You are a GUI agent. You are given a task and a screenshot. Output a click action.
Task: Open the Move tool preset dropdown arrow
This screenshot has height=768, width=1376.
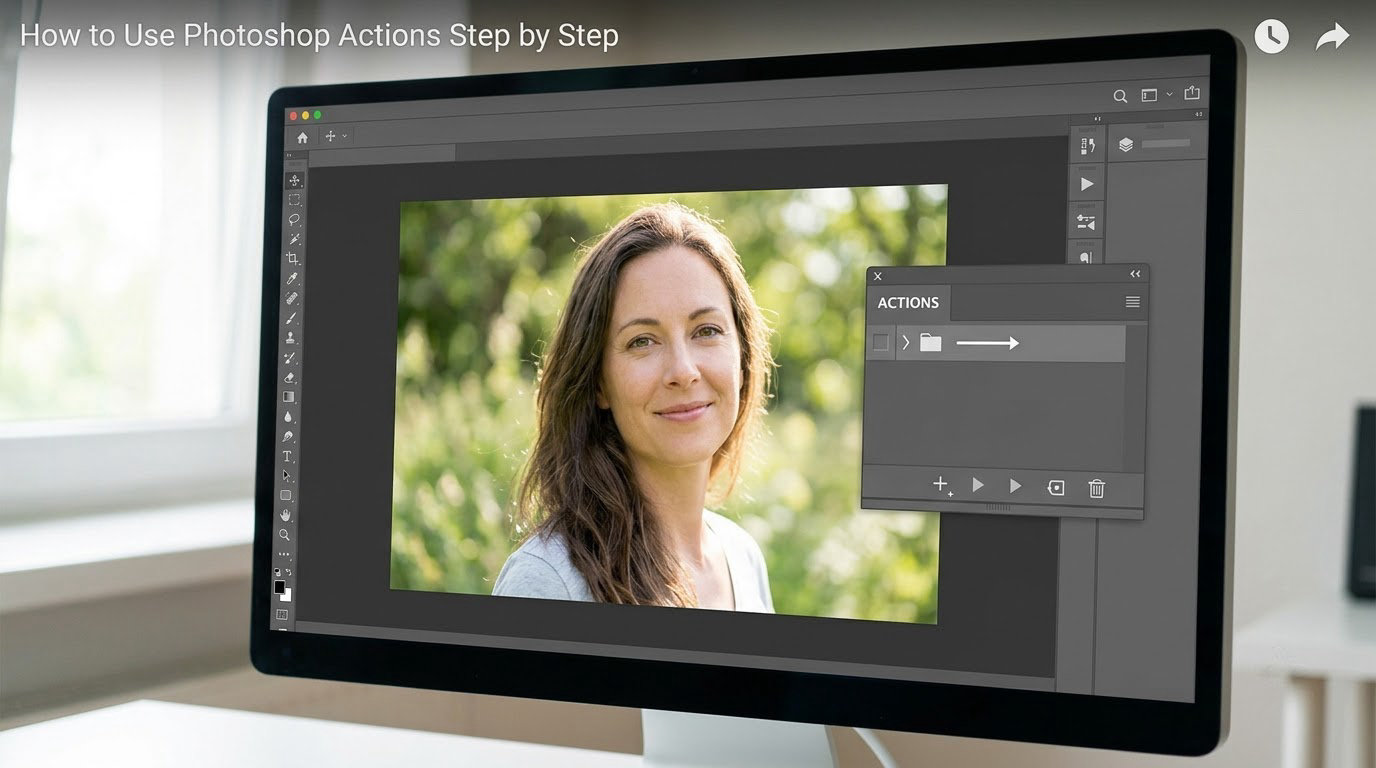pos(345,136)
